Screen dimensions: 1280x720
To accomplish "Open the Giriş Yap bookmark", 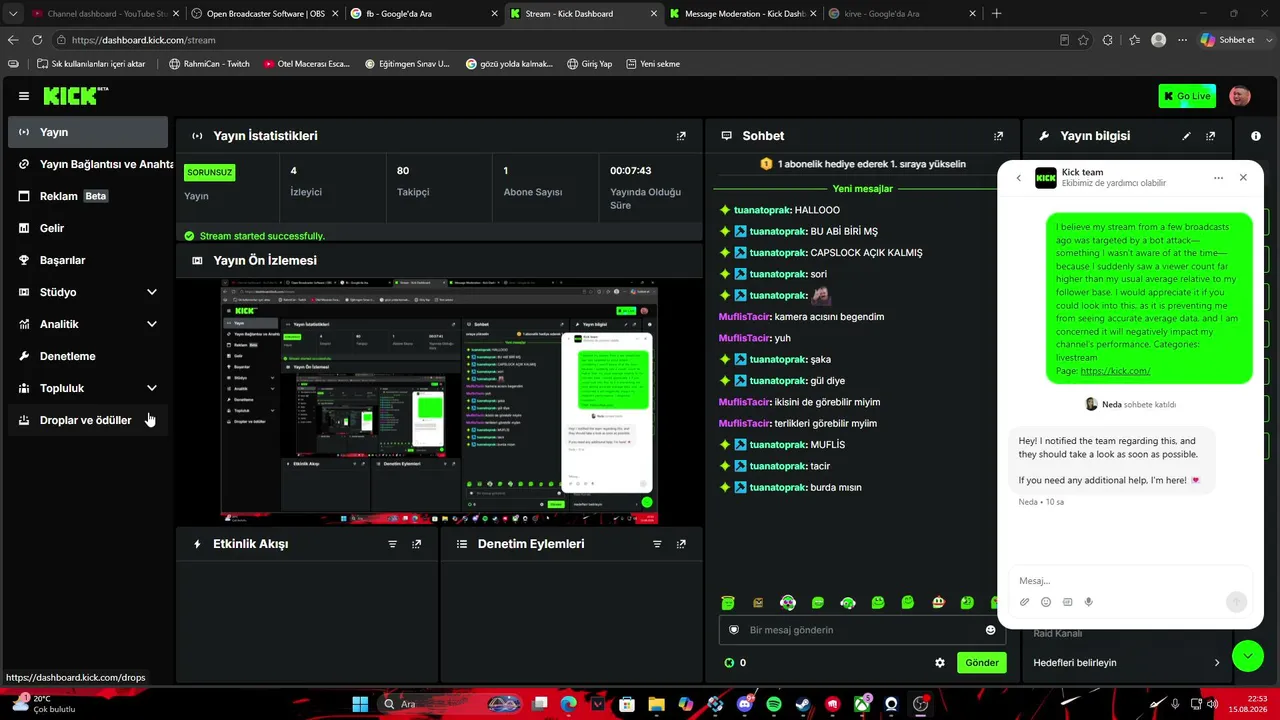I will [589, 64].
